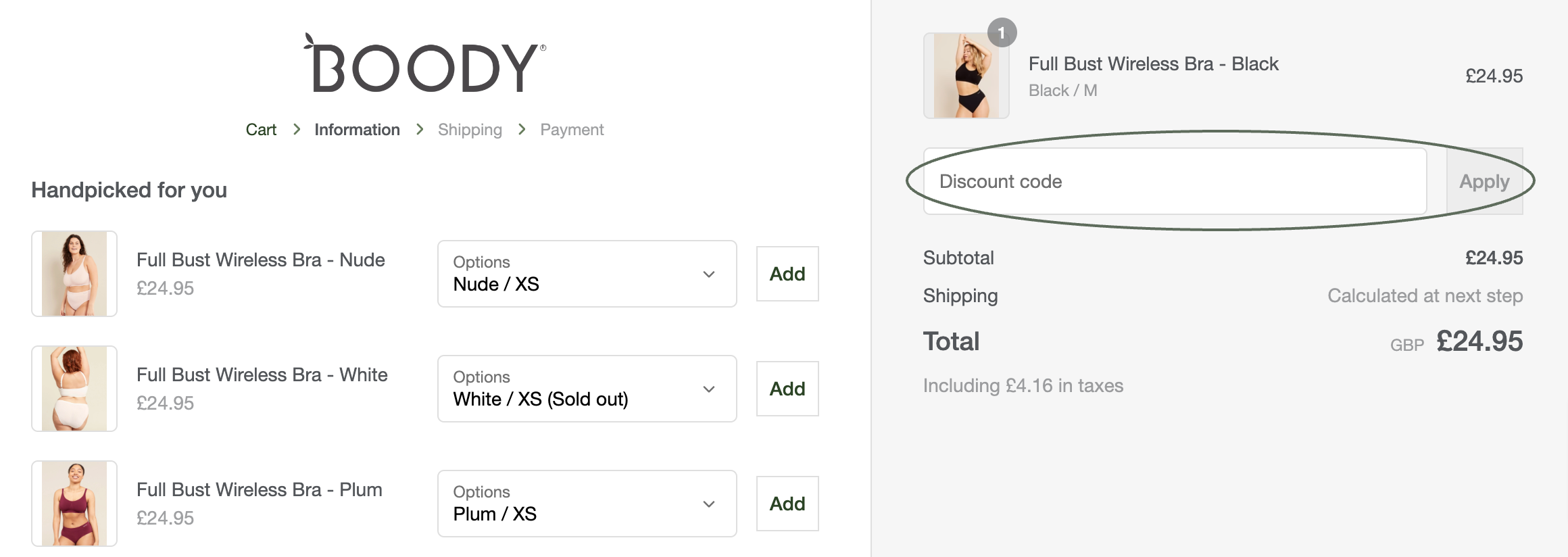
Task: Open the Plum / XS options dropdown
Action: pos(587,504)
